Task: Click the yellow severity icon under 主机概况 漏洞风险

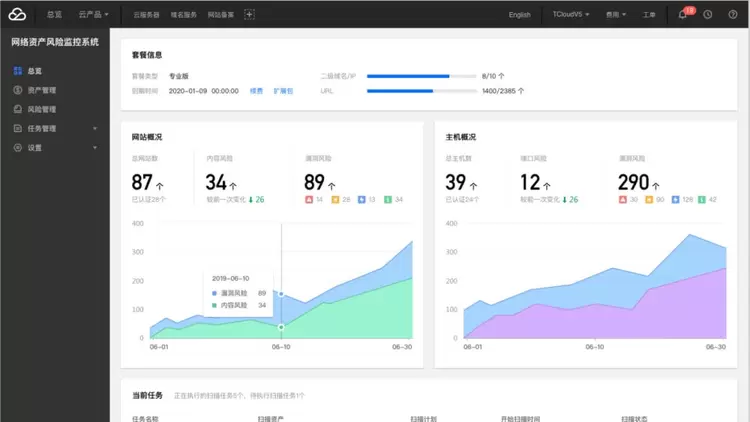Action: (x=648, y=200)
